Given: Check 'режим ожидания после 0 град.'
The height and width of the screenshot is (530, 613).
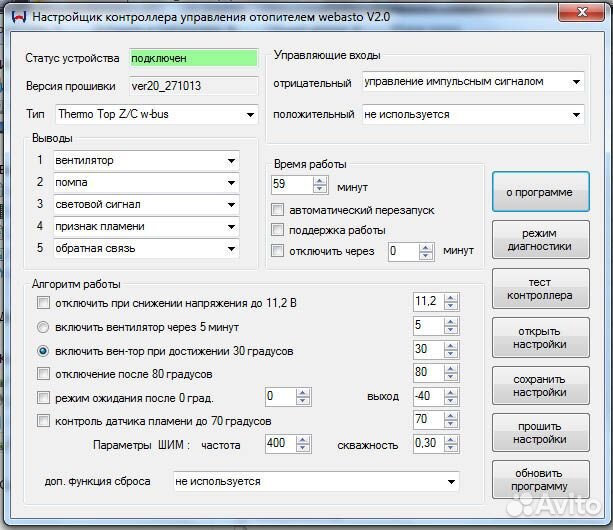Looking at the screenshot, I should coord(43,398).
